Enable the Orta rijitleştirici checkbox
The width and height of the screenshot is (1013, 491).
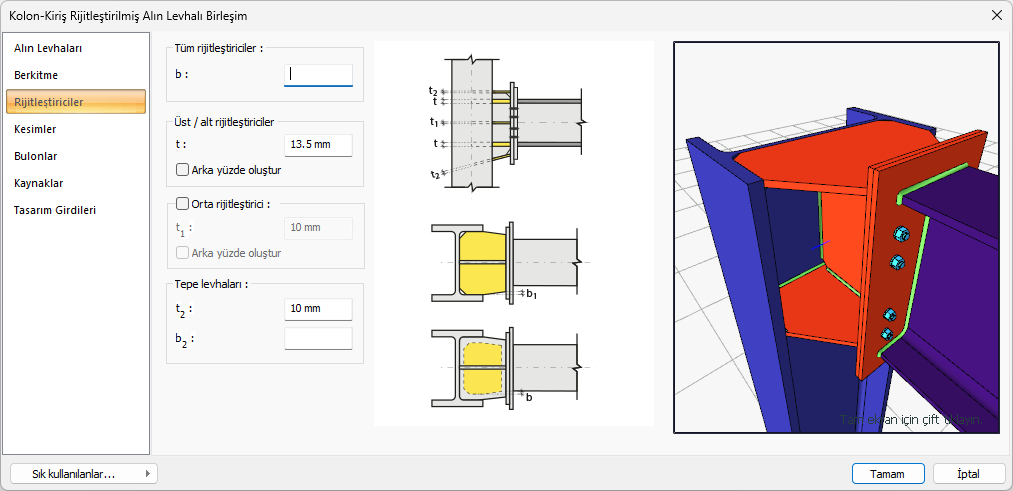[x=183, y=204]
